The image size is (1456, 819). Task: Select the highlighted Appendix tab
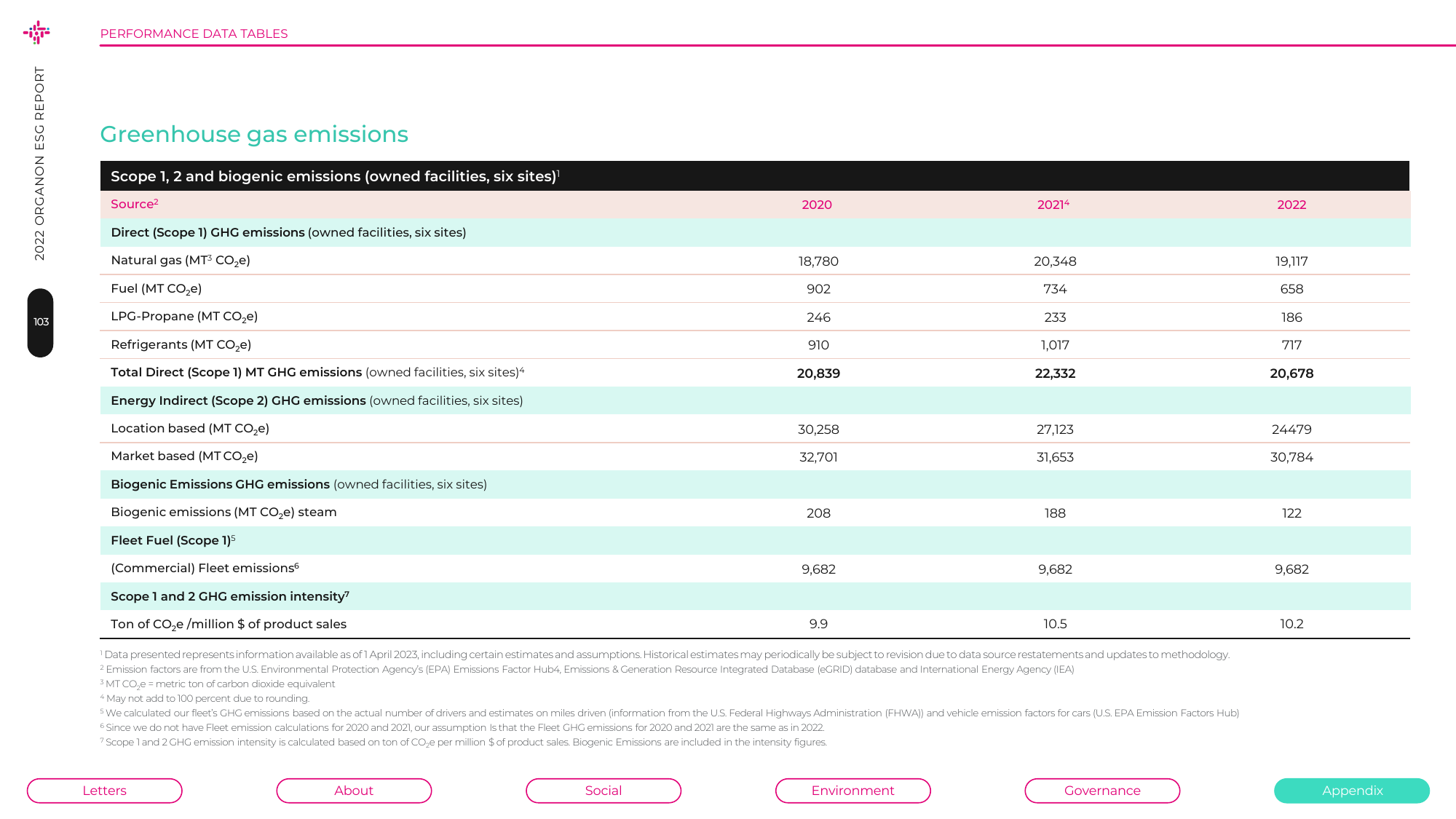tap(1352, 791)
